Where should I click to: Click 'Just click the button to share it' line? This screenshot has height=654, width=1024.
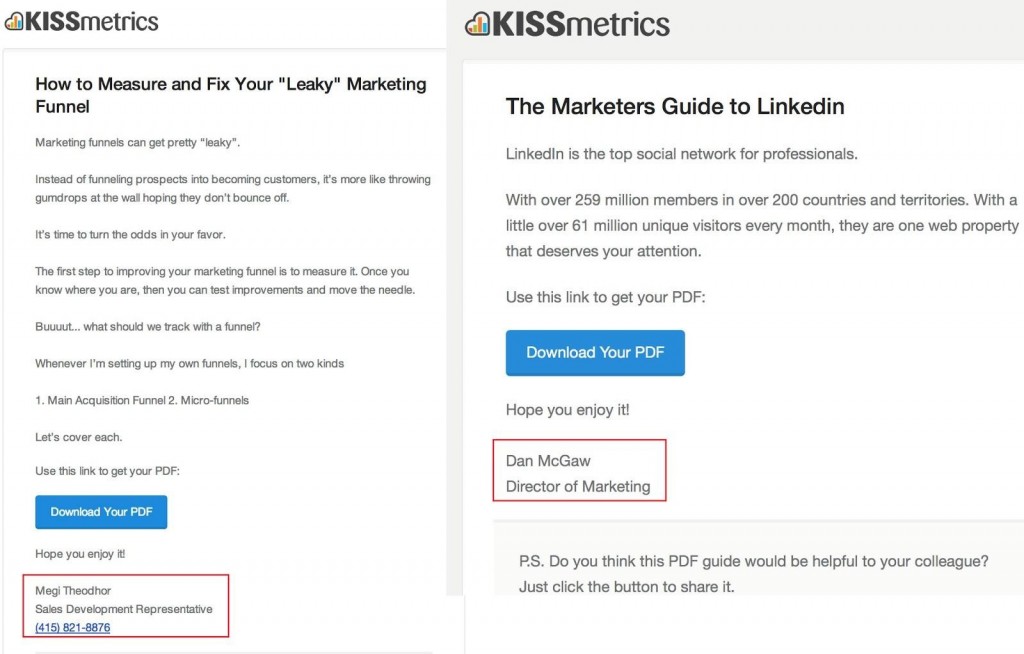pyautogui.click(x=627, y=587)
